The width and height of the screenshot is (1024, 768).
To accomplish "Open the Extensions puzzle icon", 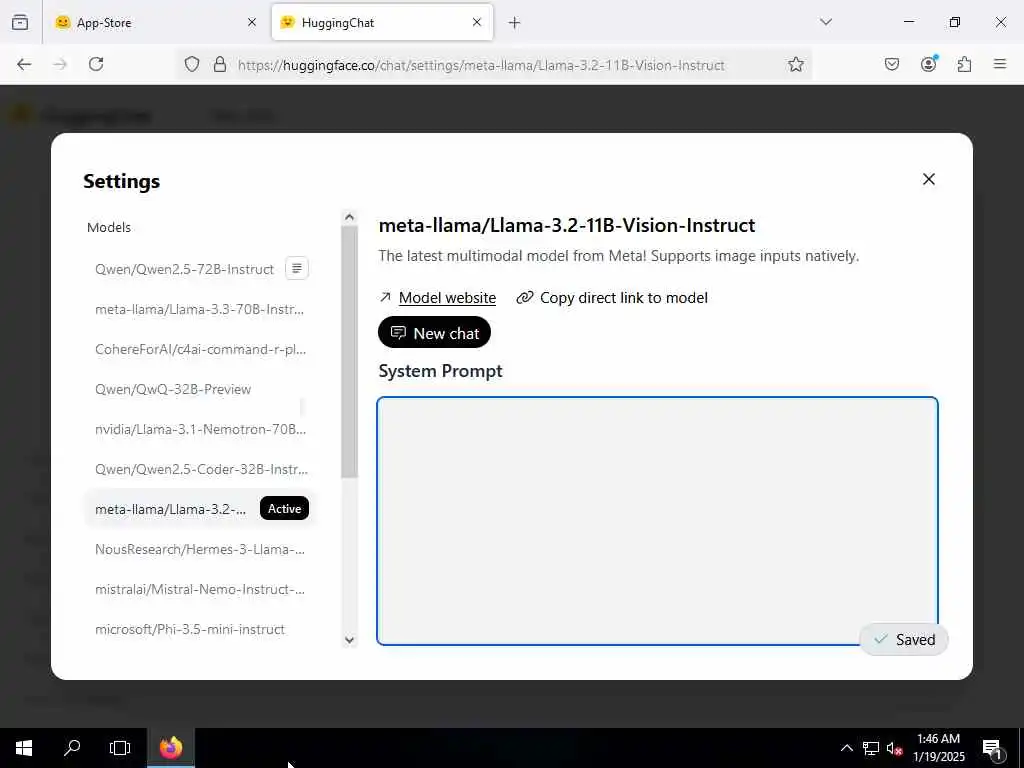I will coord(964,64).
